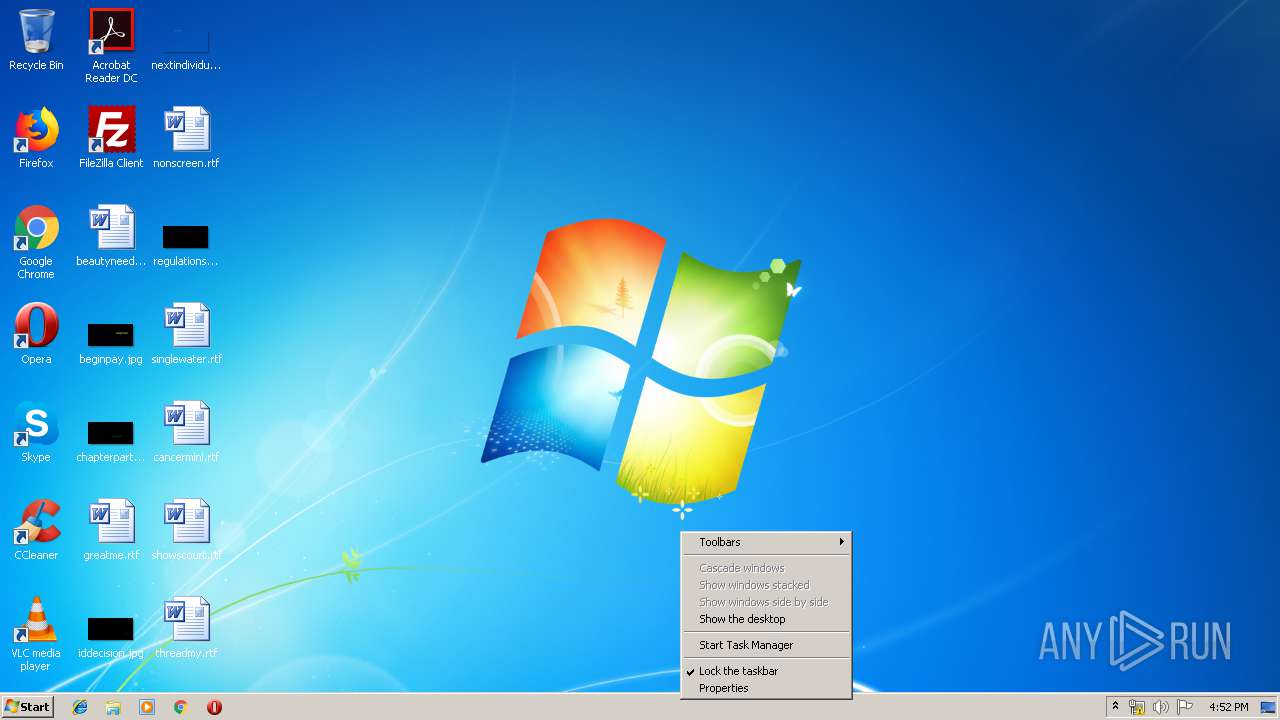Open the Recycle Bin desktop icon
Screen dimensions: 1280x720
(36, 40)
